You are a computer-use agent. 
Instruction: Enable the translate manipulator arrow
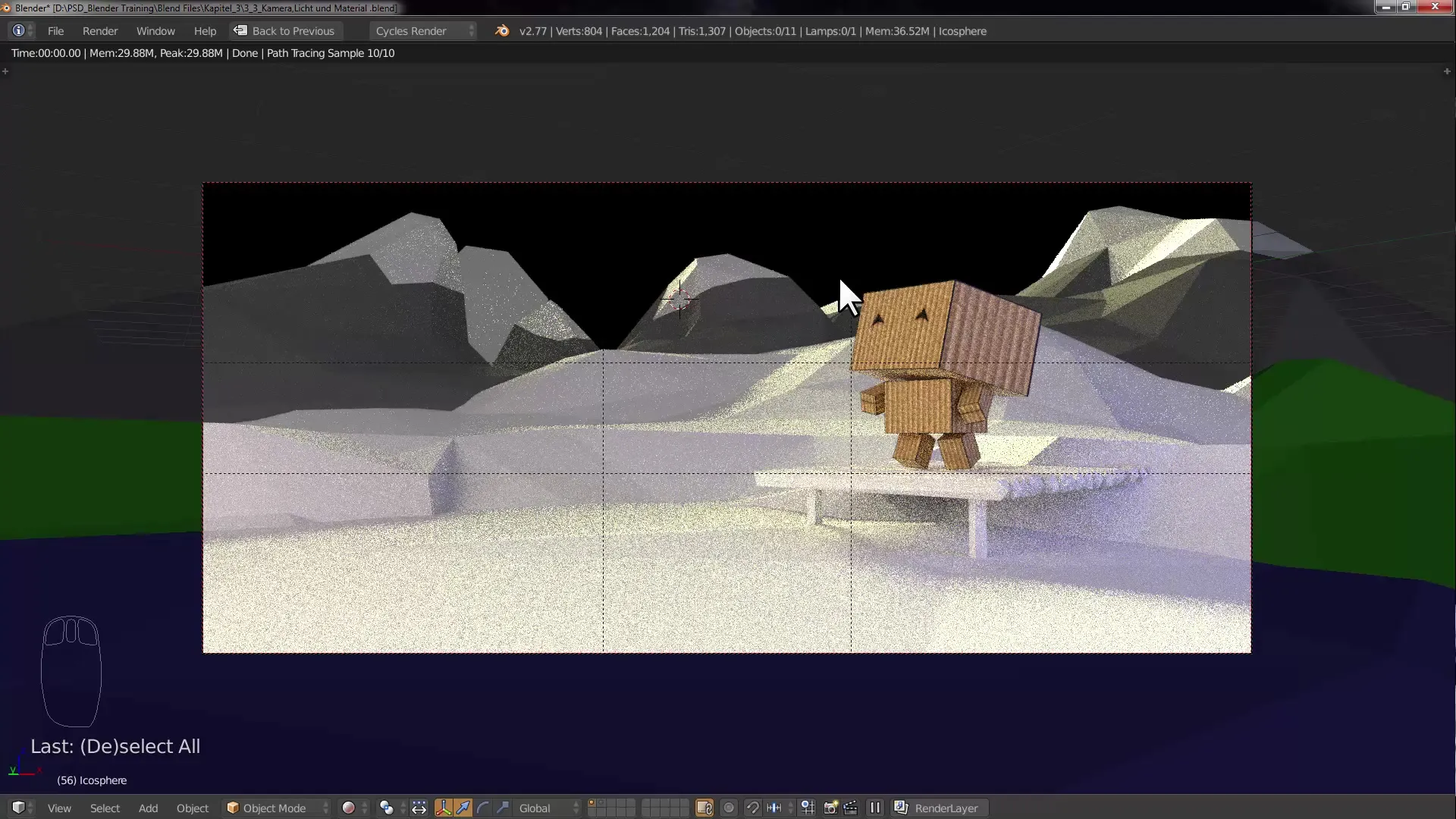click(x=463, y=808)
